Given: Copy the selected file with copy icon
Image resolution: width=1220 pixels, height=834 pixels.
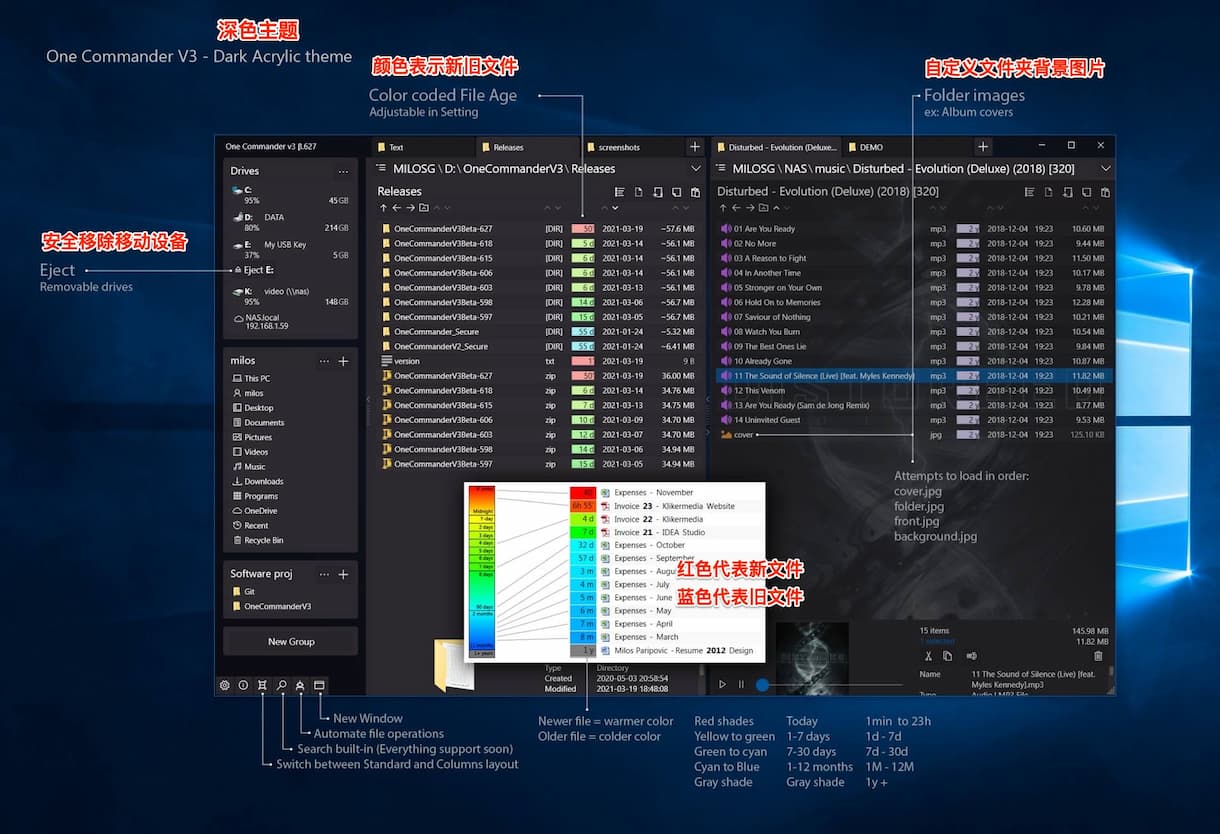Looking at the screenshot, I should pos(948,656).
